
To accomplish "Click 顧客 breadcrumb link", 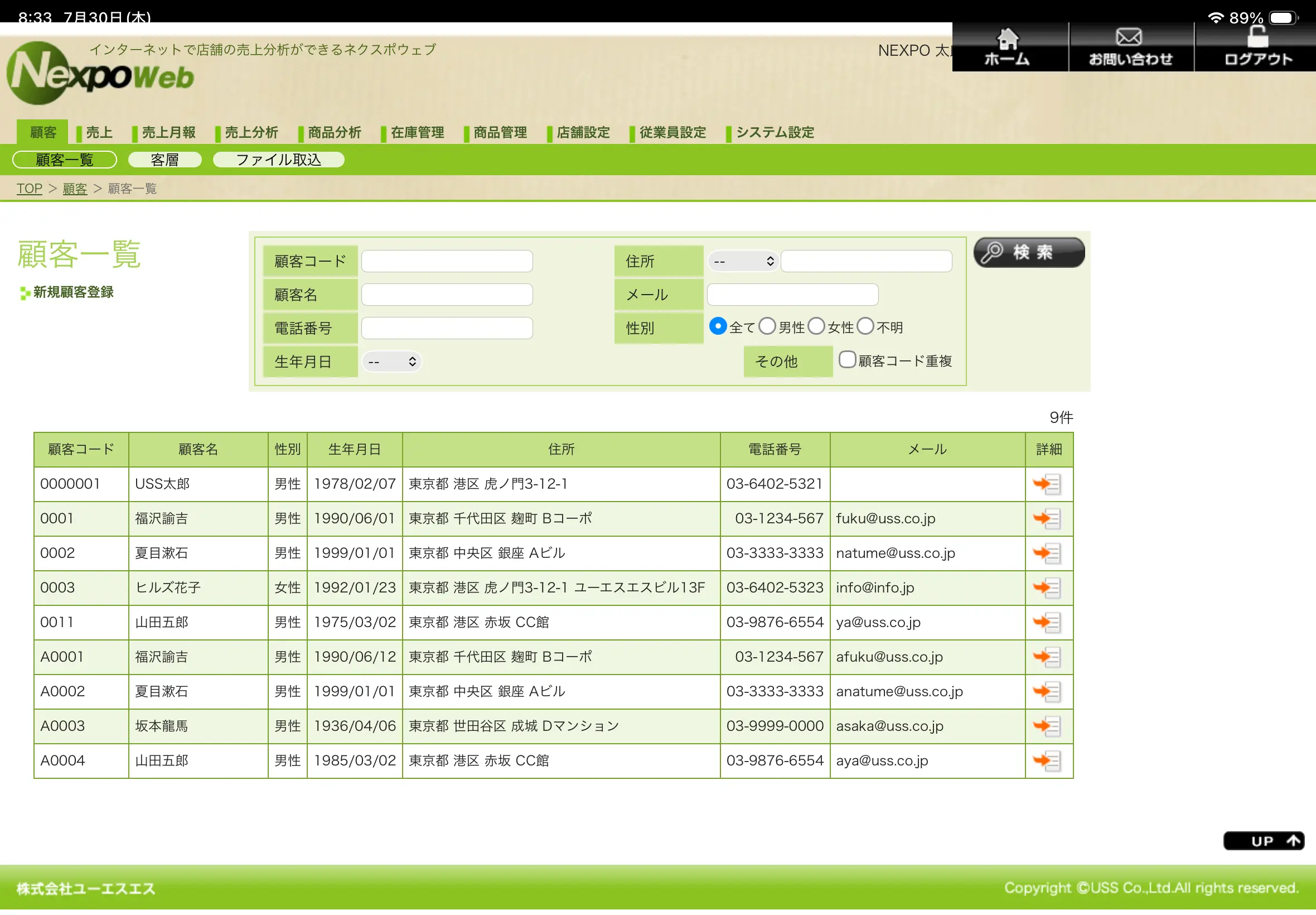I will 75,189.
